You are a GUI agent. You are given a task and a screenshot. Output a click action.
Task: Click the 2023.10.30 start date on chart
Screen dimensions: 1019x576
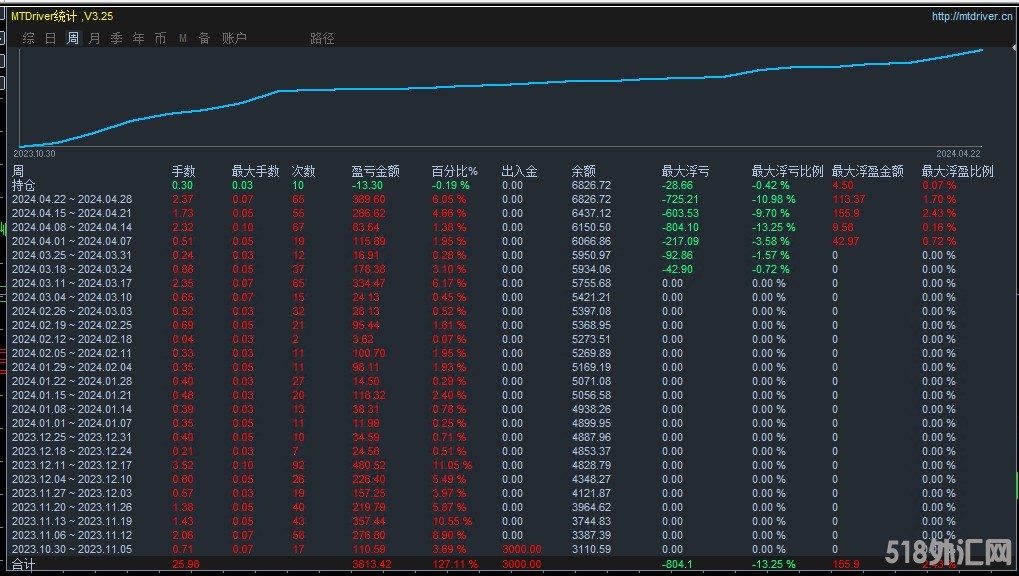point(35,153)
